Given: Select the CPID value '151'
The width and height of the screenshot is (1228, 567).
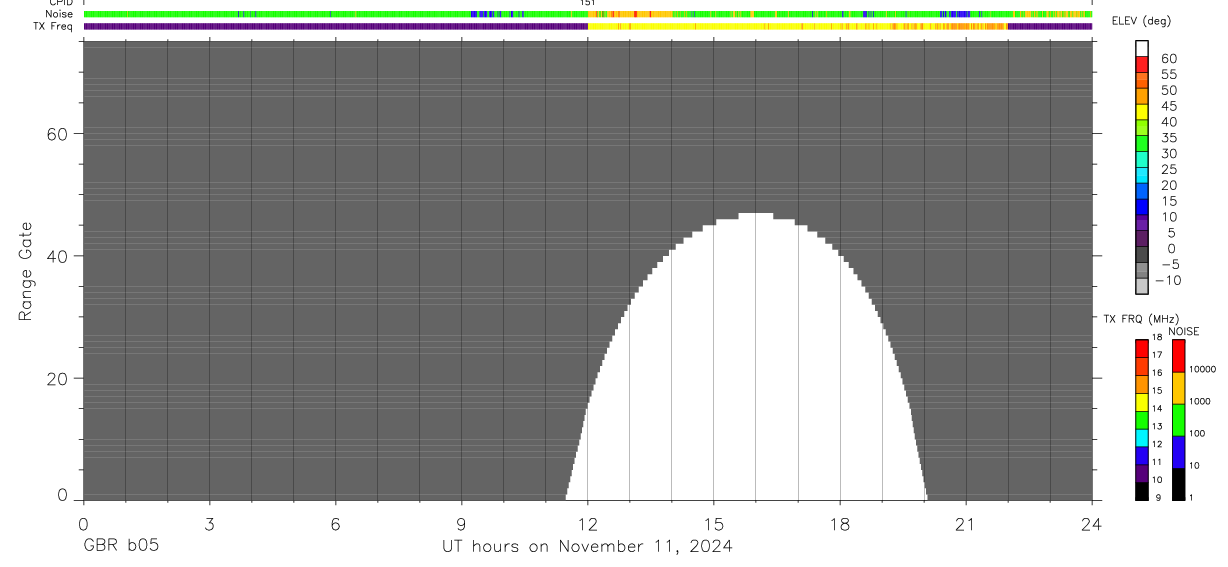Looking at the screenshot, I should click(588, 3).
